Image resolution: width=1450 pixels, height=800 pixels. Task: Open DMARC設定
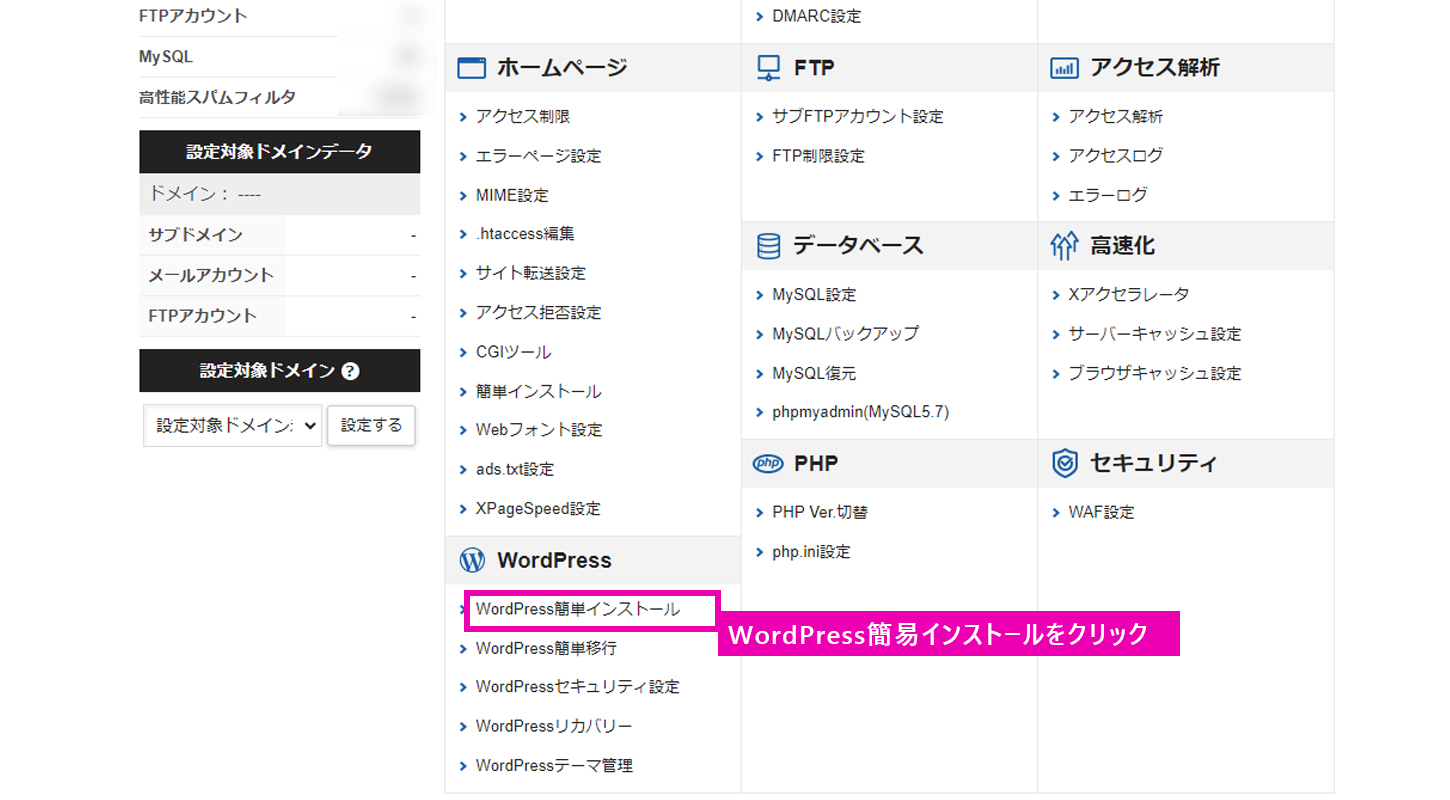coord(816,16)
